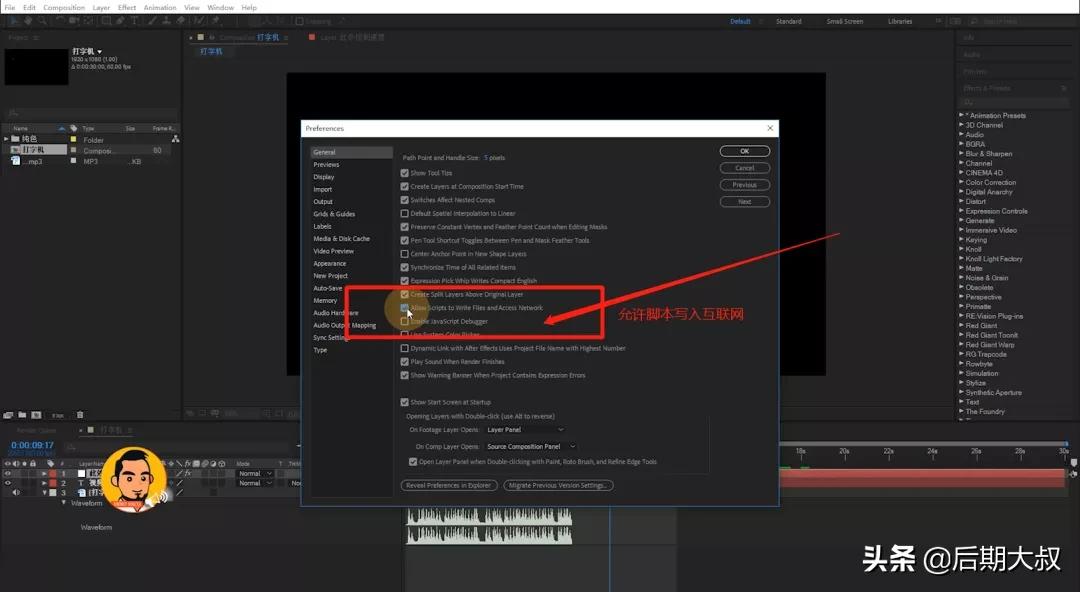Open On Comp Layer Opens dropdown
The image size is (1080, 592).
click(530, 447)
